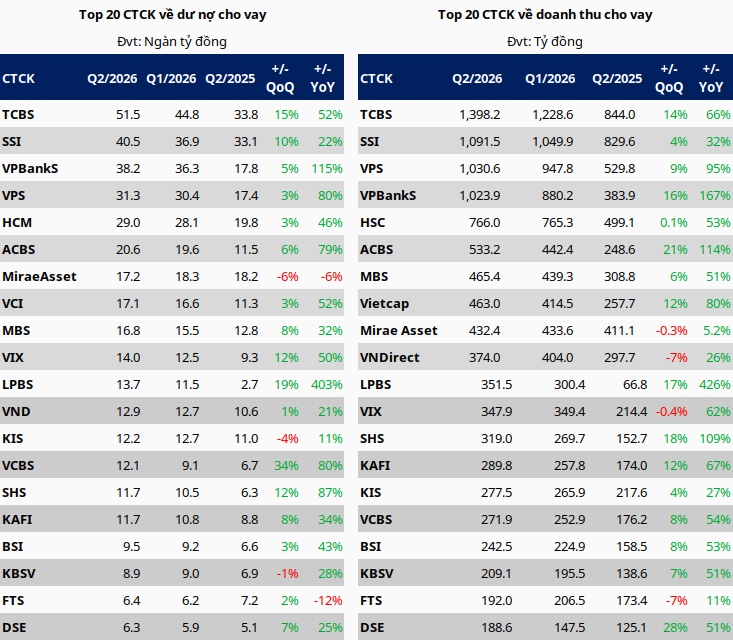The height and width of the screenshot is (640, 733).
Task: Select the title 'Top 20 CTCK về doanh thu cho vay'
Action: [545, 15]
